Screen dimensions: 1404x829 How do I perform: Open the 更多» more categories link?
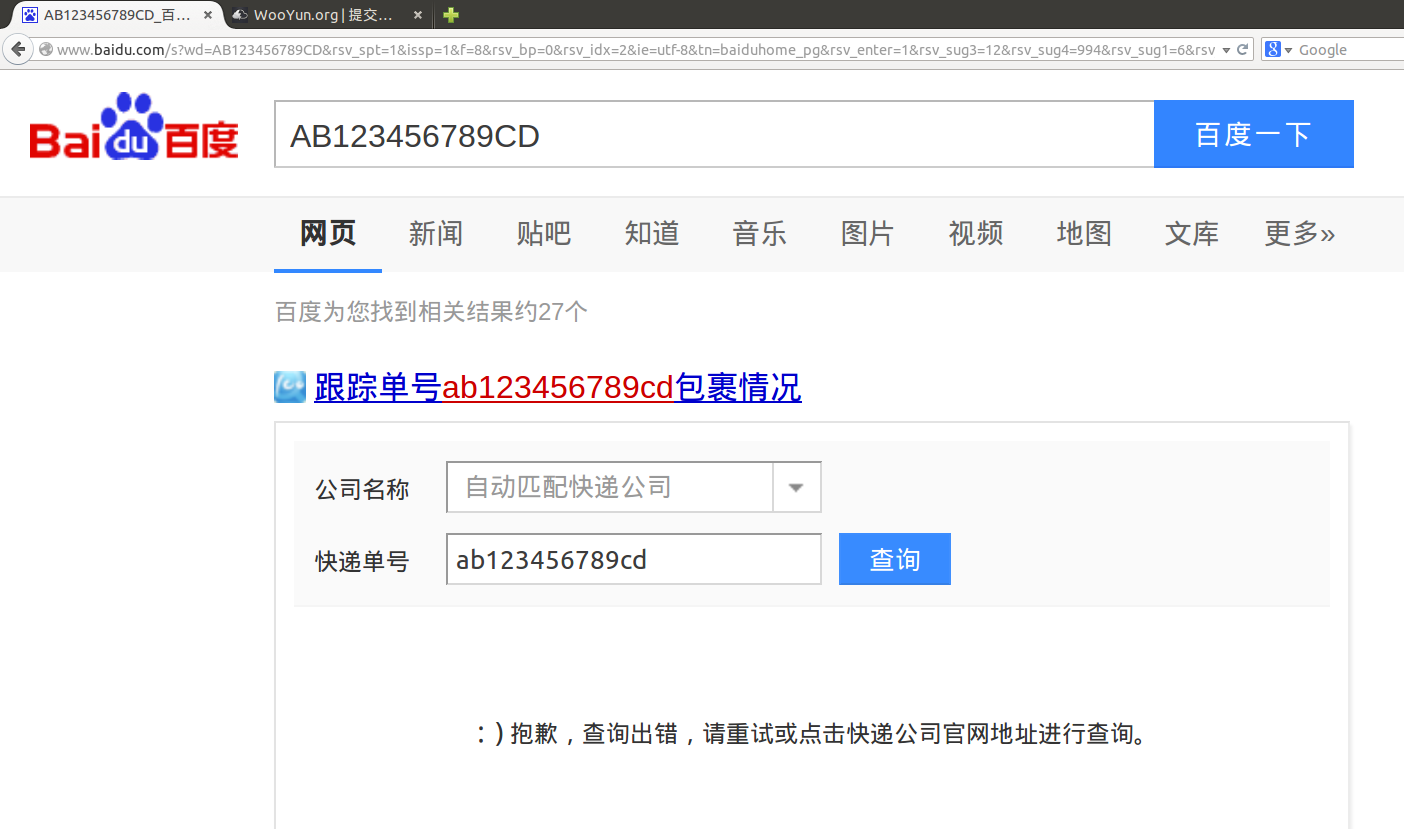pyautogui.click(x=1300, y=233)
